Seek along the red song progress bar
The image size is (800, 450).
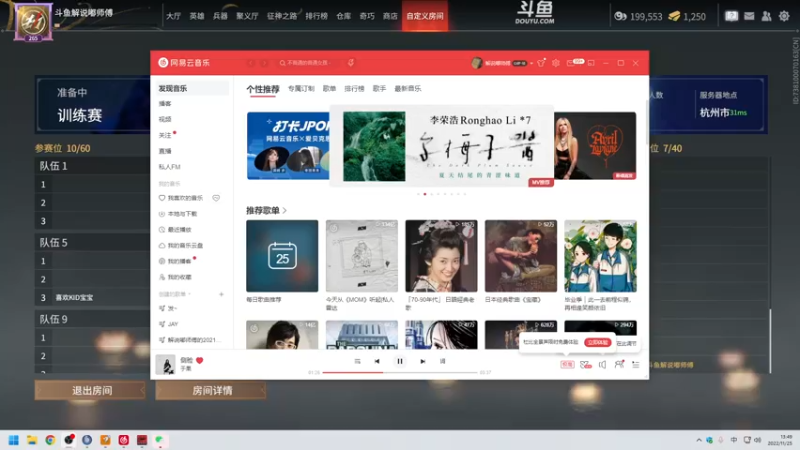click(399, 372)
